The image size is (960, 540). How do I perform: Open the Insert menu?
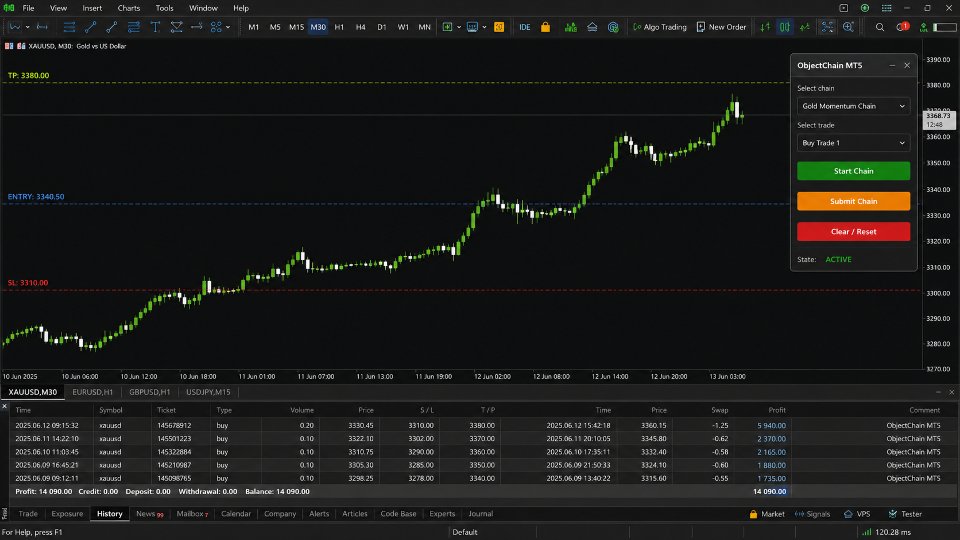[92, 8]
